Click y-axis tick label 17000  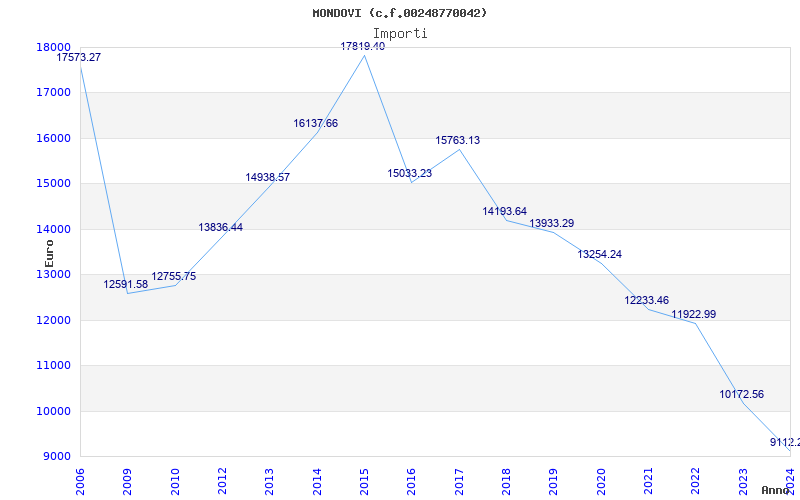pos(53,93)
